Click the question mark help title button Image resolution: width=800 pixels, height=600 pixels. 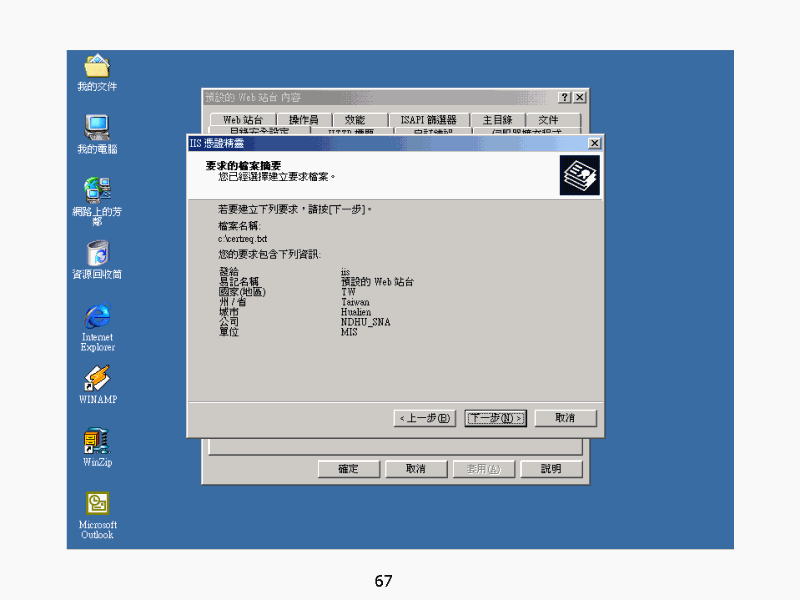pos(564,97)
